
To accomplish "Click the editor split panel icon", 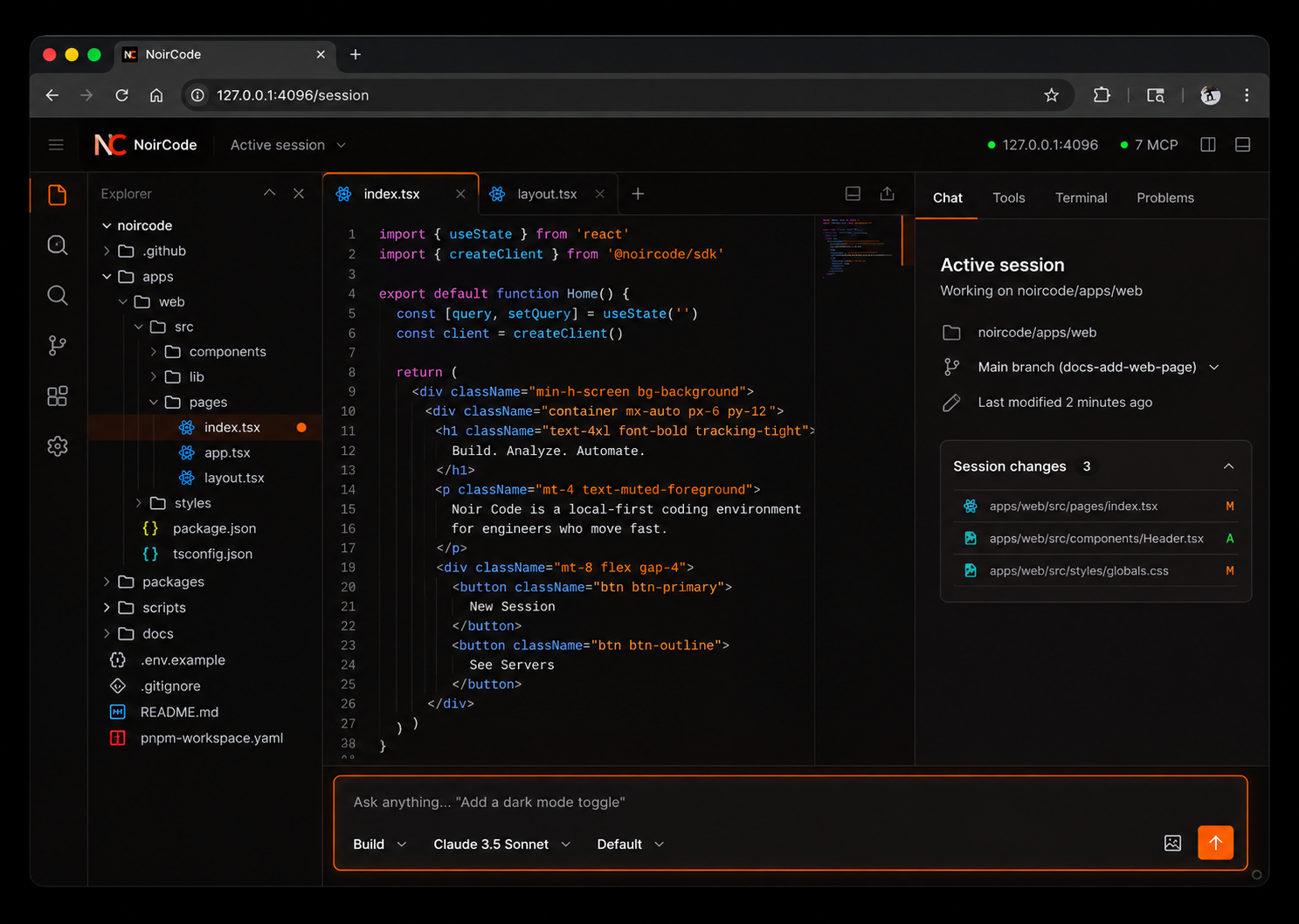I will [853, 194].
